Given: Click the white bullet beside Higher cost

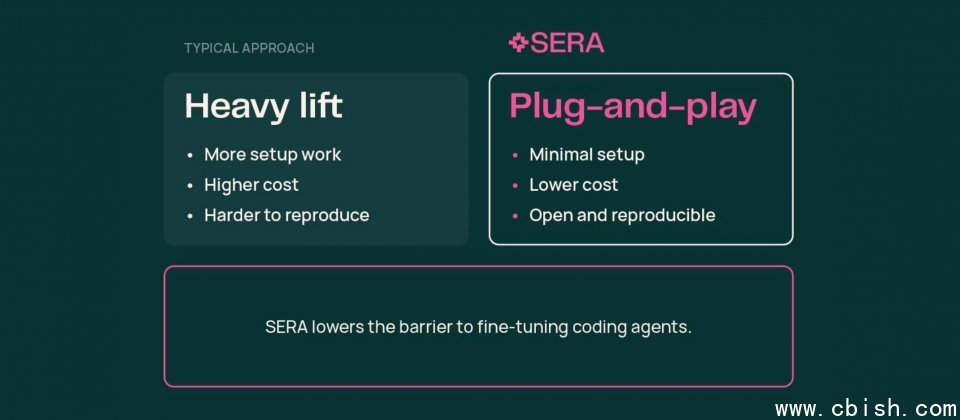Looking at the screenshot, I should (190, 186).
